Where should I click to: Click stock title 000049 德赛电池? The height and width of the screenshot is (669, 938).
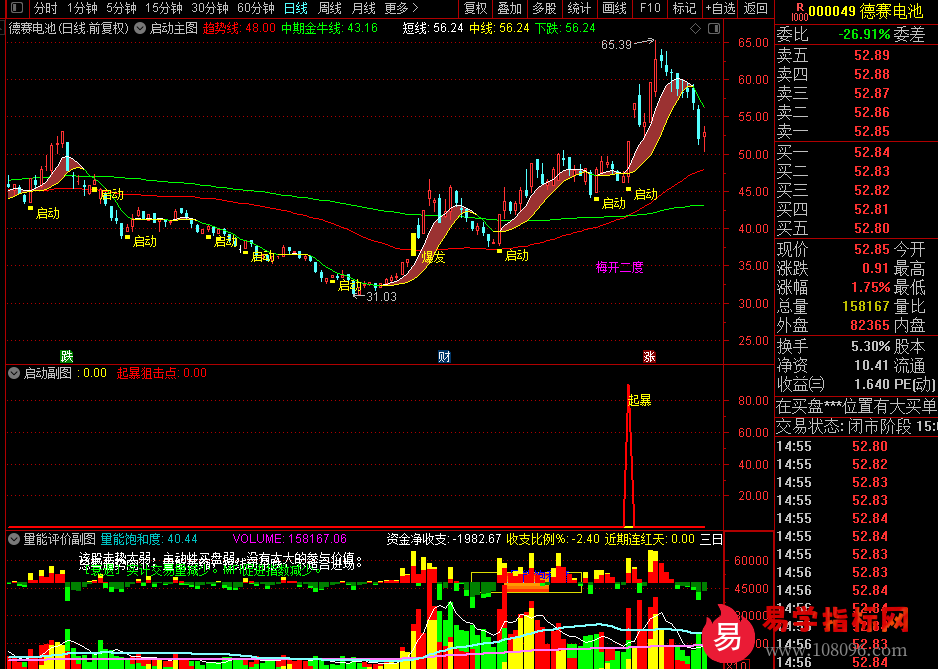pyautogui.click(x=866, y=11)
